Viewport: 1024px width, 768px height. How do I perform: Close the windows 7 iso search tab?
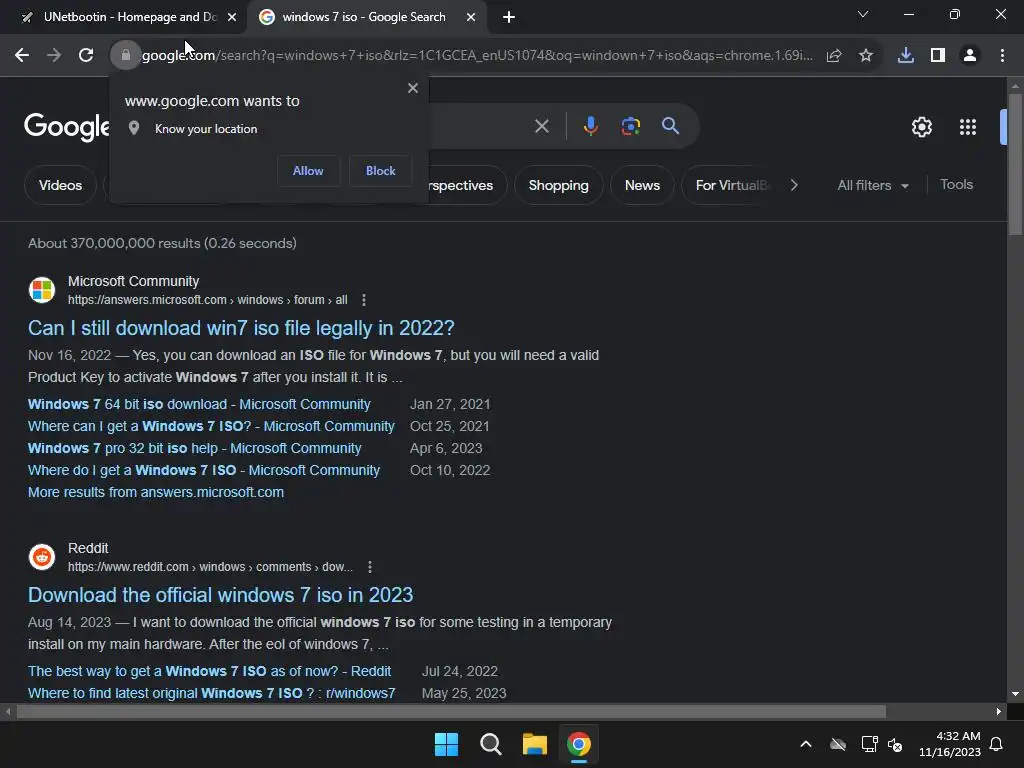(471, 18)
